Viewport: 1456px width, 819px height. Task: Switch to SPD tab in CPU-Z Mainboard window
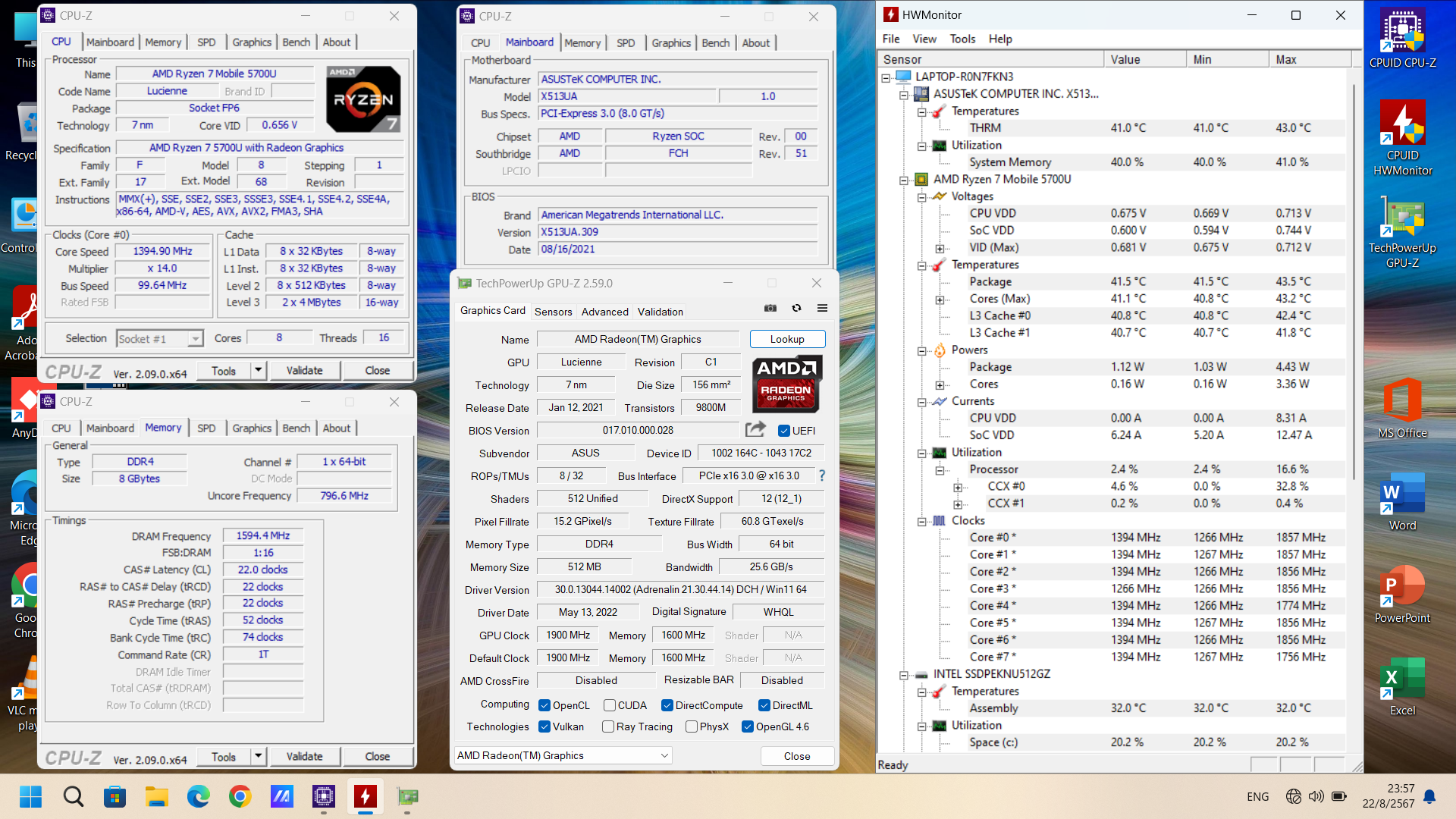coord(626,43)
